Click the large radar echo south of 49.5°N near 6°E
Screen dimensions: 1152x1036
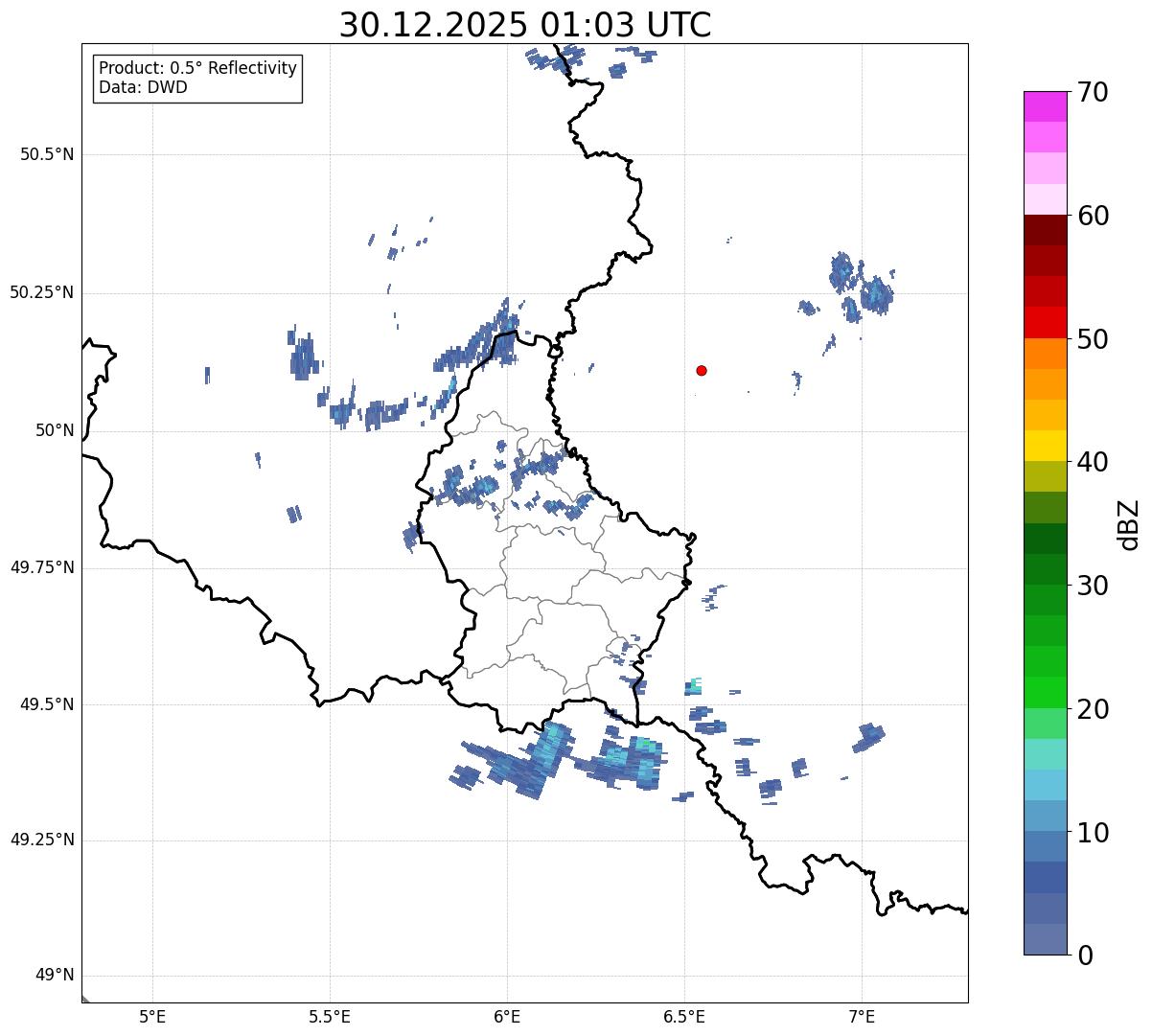point(518,761)
